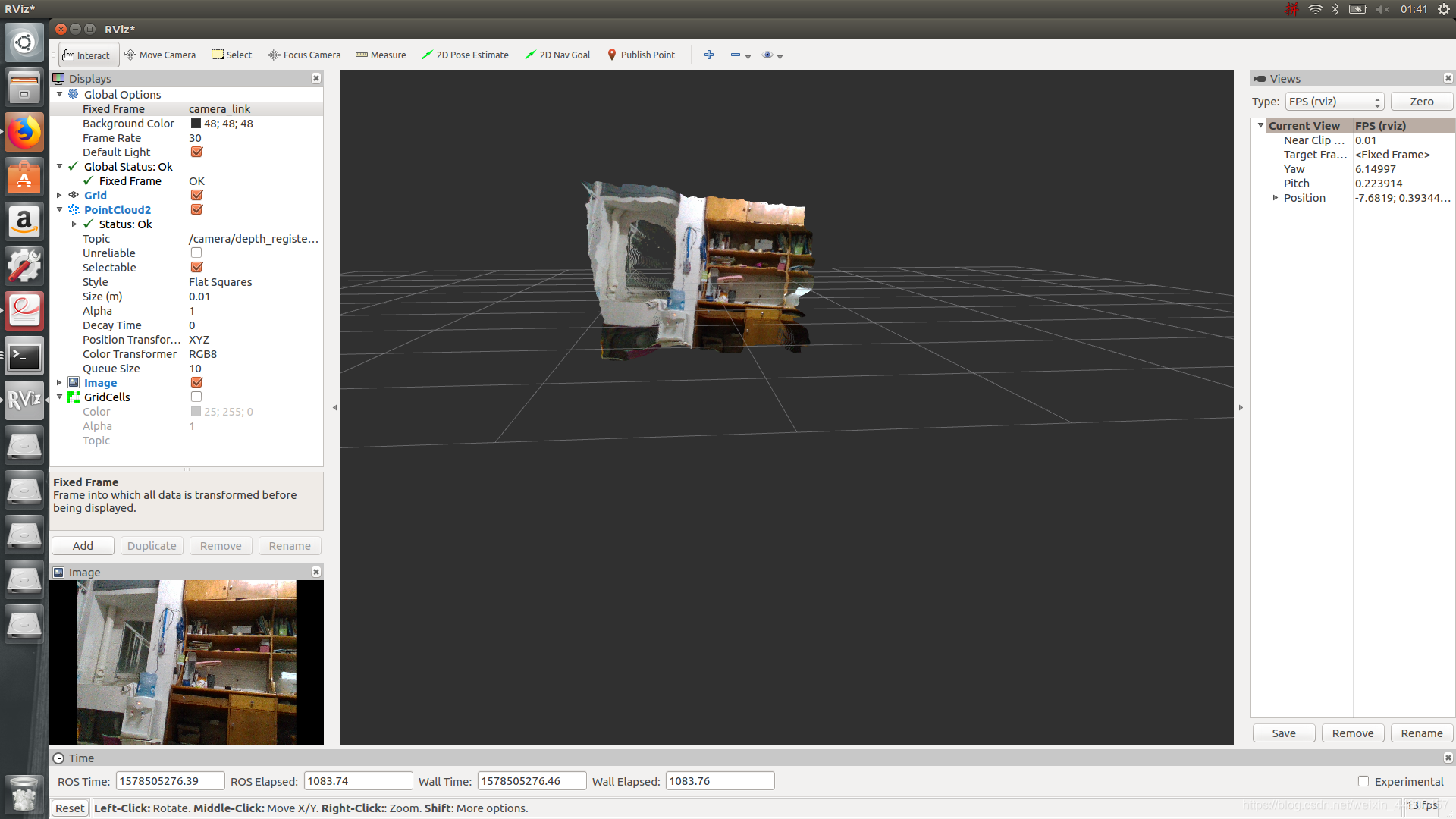The width and height of the screenshot is (1456, 819).
Task: Click the Background Color swatch
Action: point(196,124)
